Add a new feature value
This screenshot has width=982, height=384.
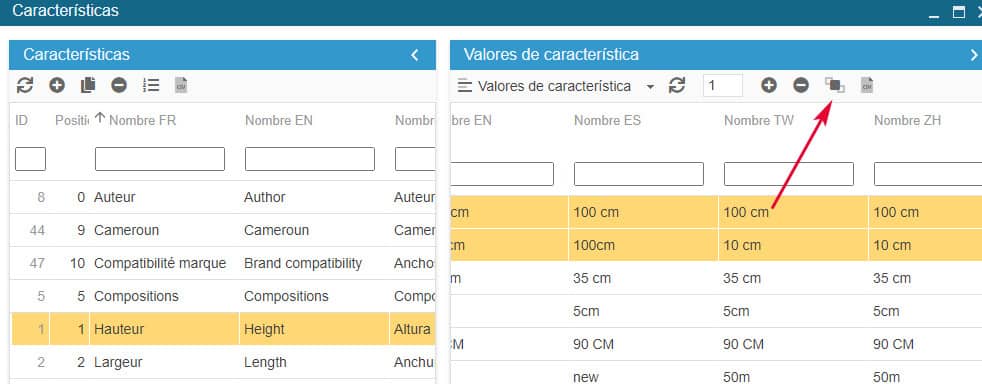[x=769, y=85]
